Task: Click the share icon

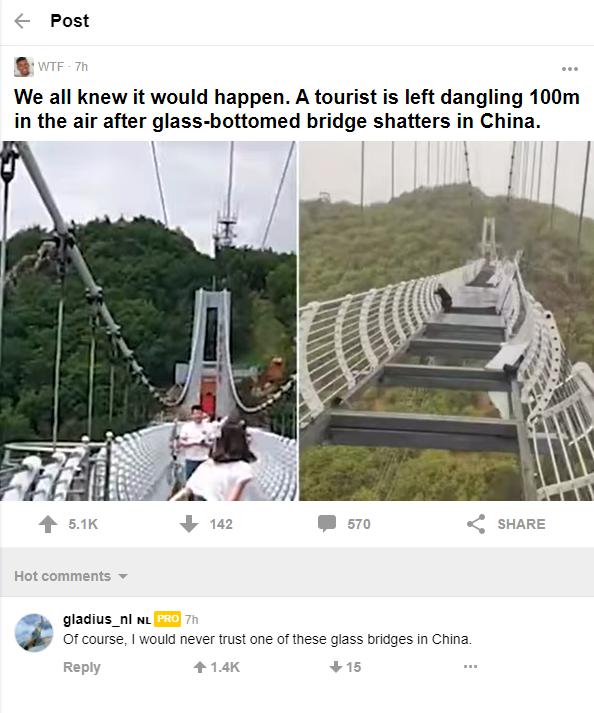Action: coord(476,524)
